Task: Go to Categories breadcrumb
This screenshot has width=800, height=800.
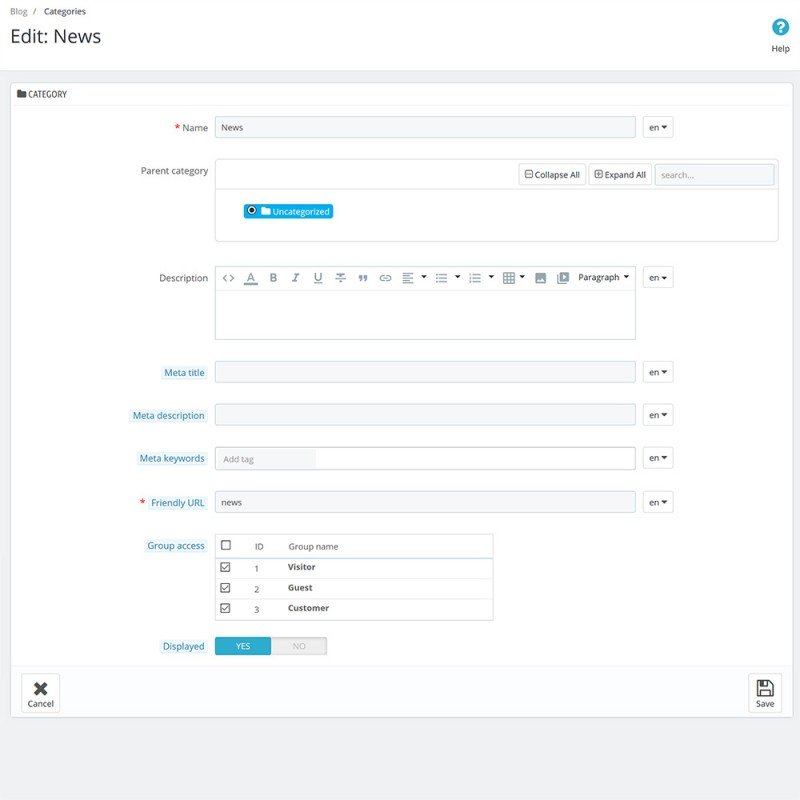Action: [x=65, y=11]
